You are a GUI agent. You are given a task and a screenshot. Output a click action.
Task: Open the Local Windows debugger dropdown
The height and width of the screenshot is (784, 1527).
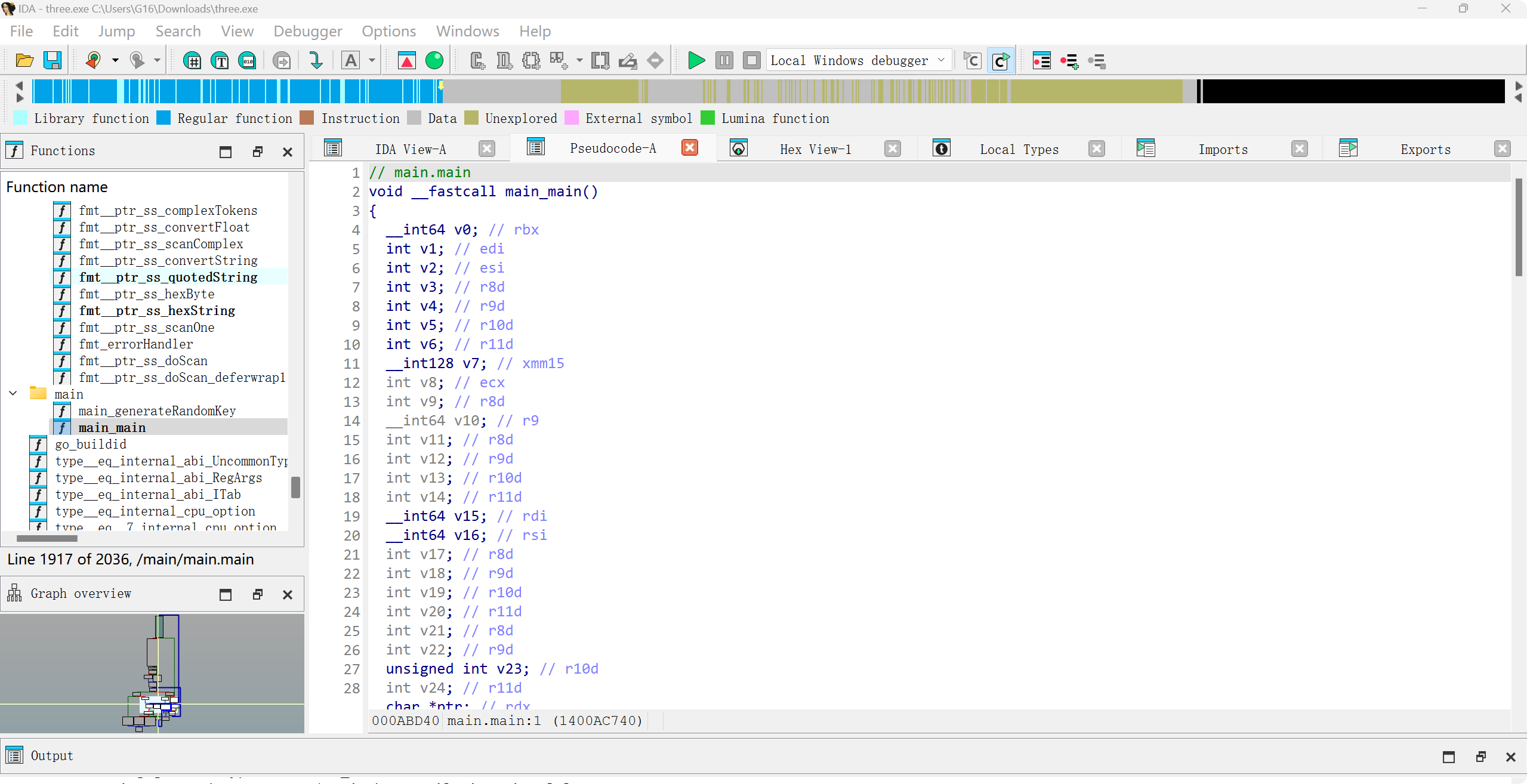[x=941, y=60]
